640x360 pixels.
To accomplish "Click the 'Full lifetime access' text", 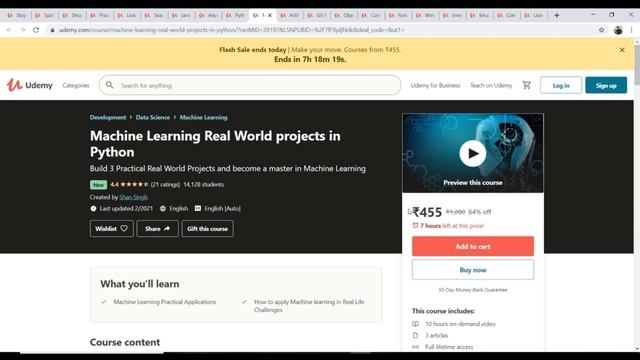I will click(x=449, y=347).
